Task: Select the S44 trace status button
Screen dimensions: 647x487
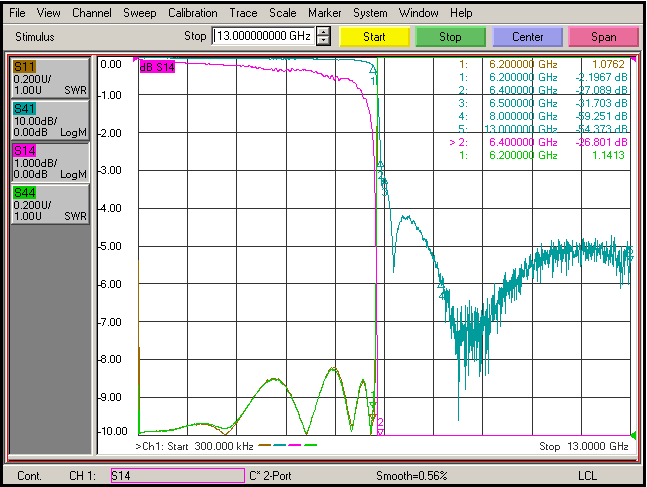Action: (50, 204)
